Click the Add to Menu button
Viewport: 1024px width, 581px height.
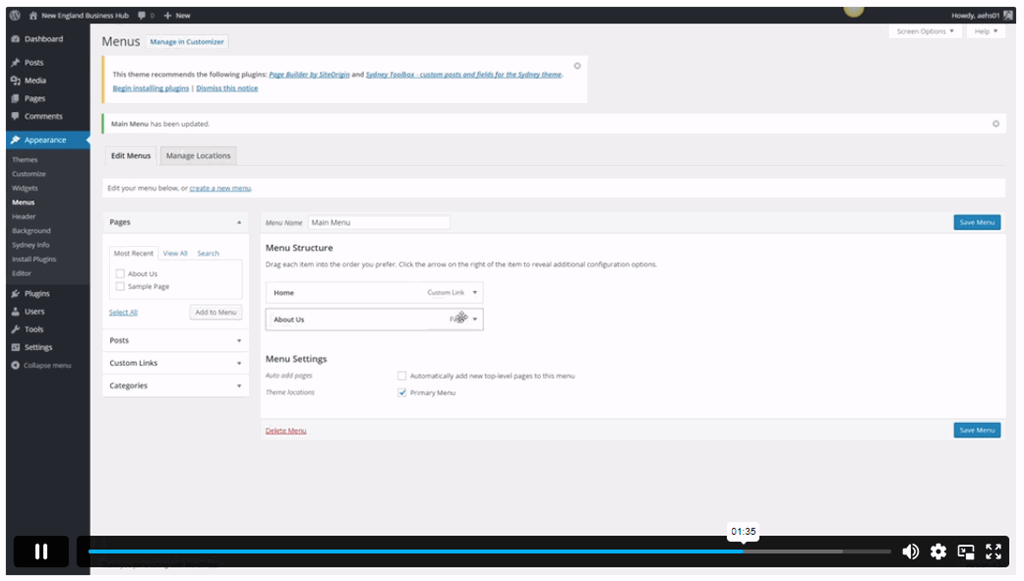(216, 312)
